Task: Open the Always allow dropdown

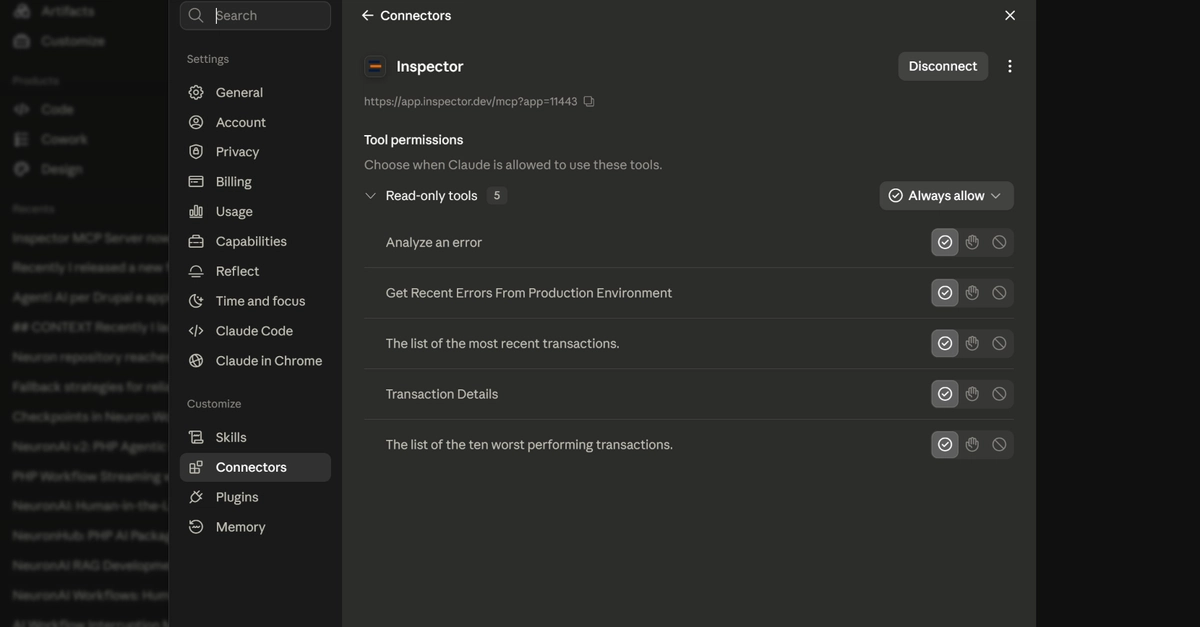Action: coord(946,196)
